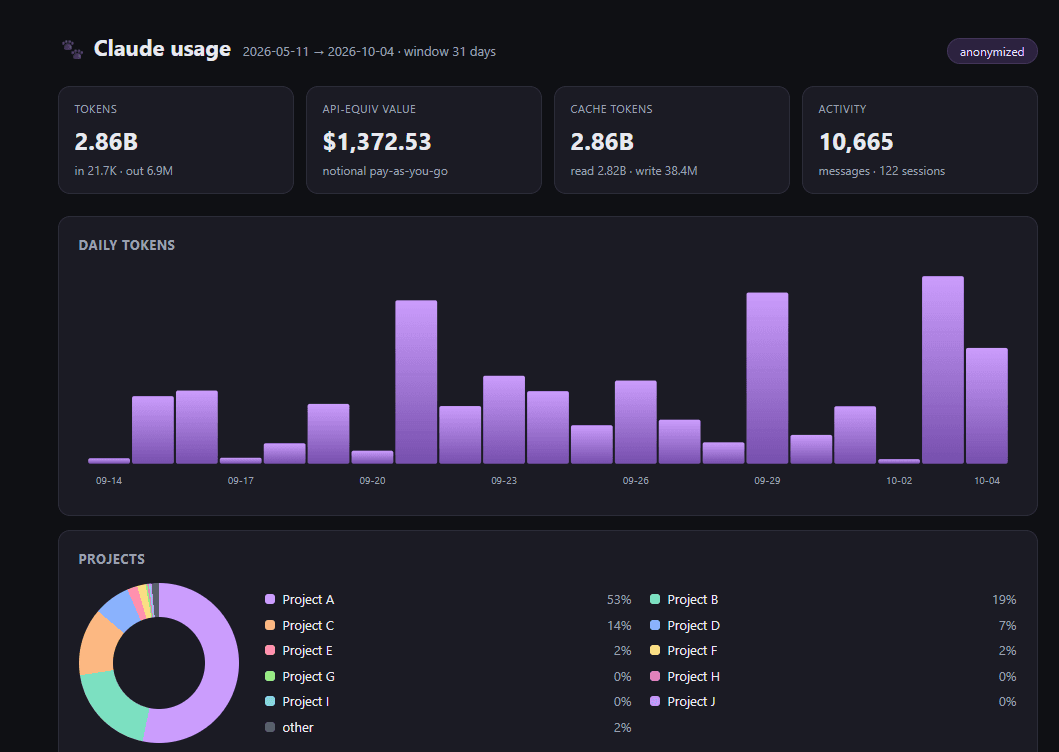Click the blue Project D donut segment
This screenshot has height=752, width=1059.
click(120, 609)
